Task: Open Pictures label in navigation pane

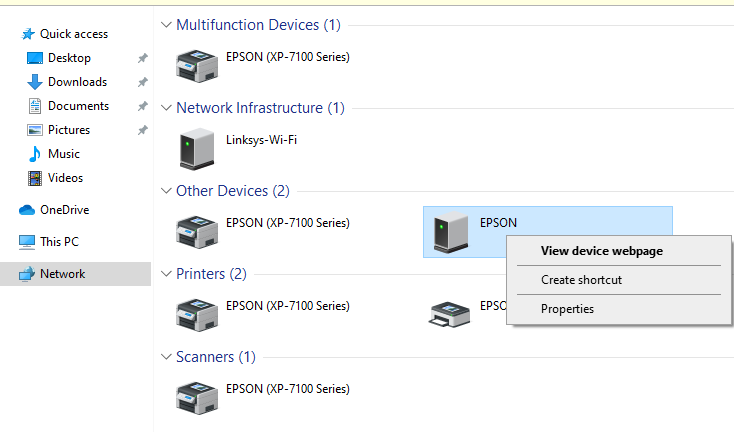Action: [69, 130]
